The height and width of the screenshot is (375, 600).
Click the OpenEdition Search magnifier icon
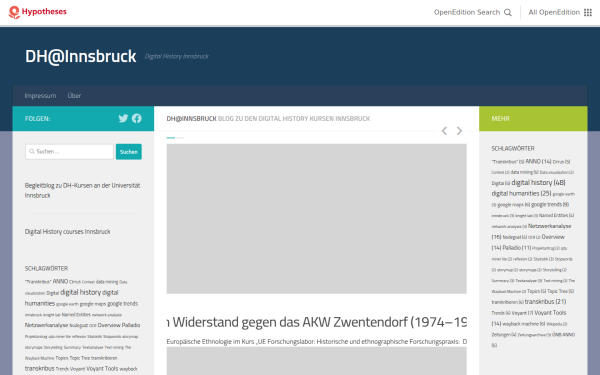[508, 12]
